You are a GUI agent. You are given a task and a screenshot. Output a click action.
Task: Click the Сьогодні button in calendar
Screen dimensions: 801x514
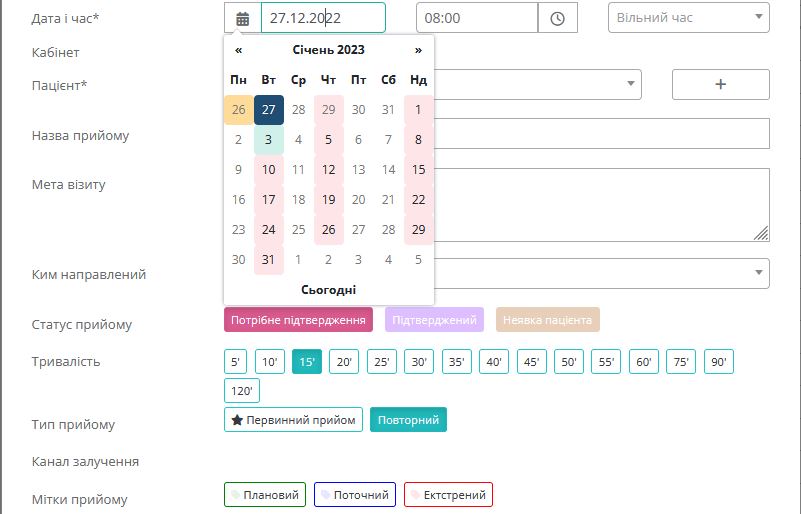coord(328,290)
